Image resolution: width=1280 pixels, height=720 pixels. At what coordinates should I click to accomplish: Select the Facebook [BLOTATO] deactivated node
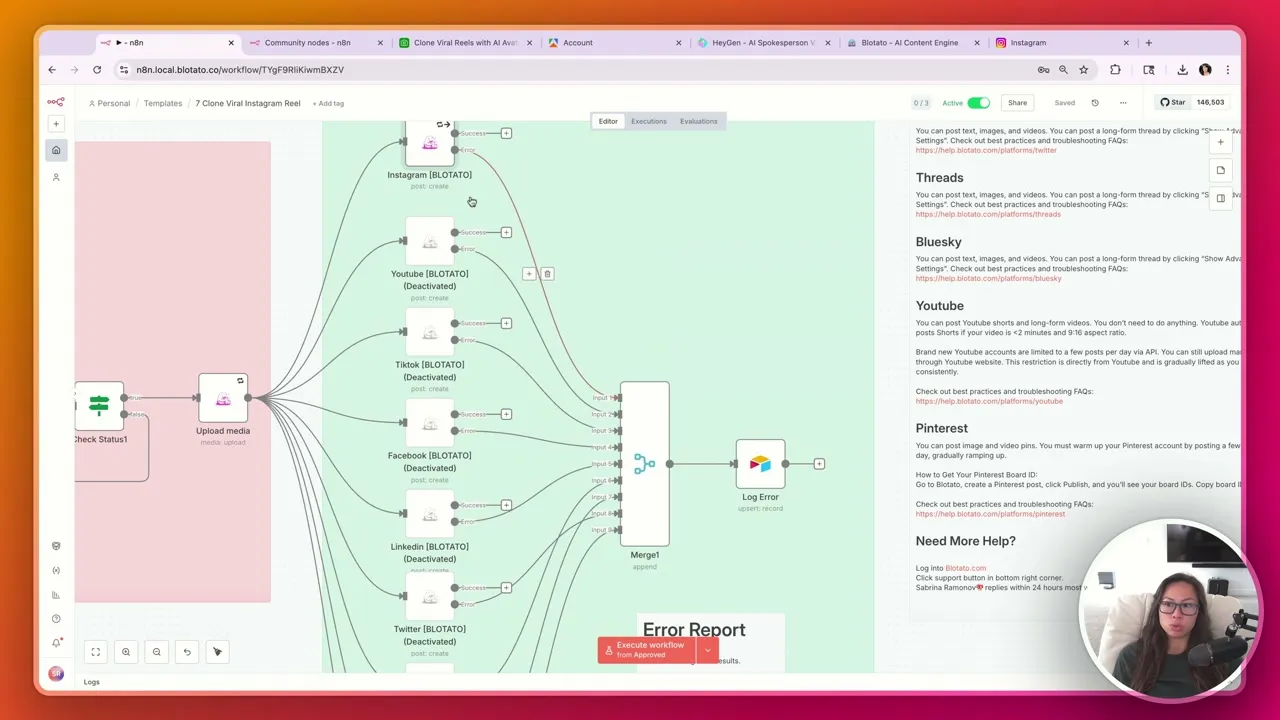430,423
